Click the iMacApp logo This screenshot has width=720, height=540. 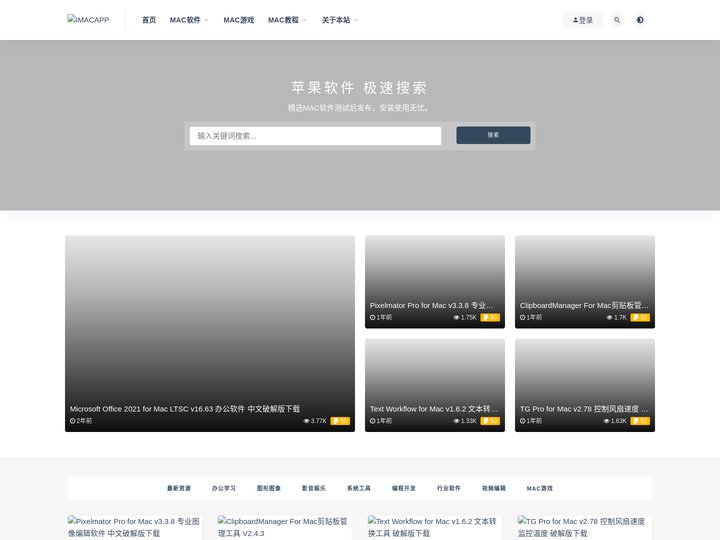(88, 19)
